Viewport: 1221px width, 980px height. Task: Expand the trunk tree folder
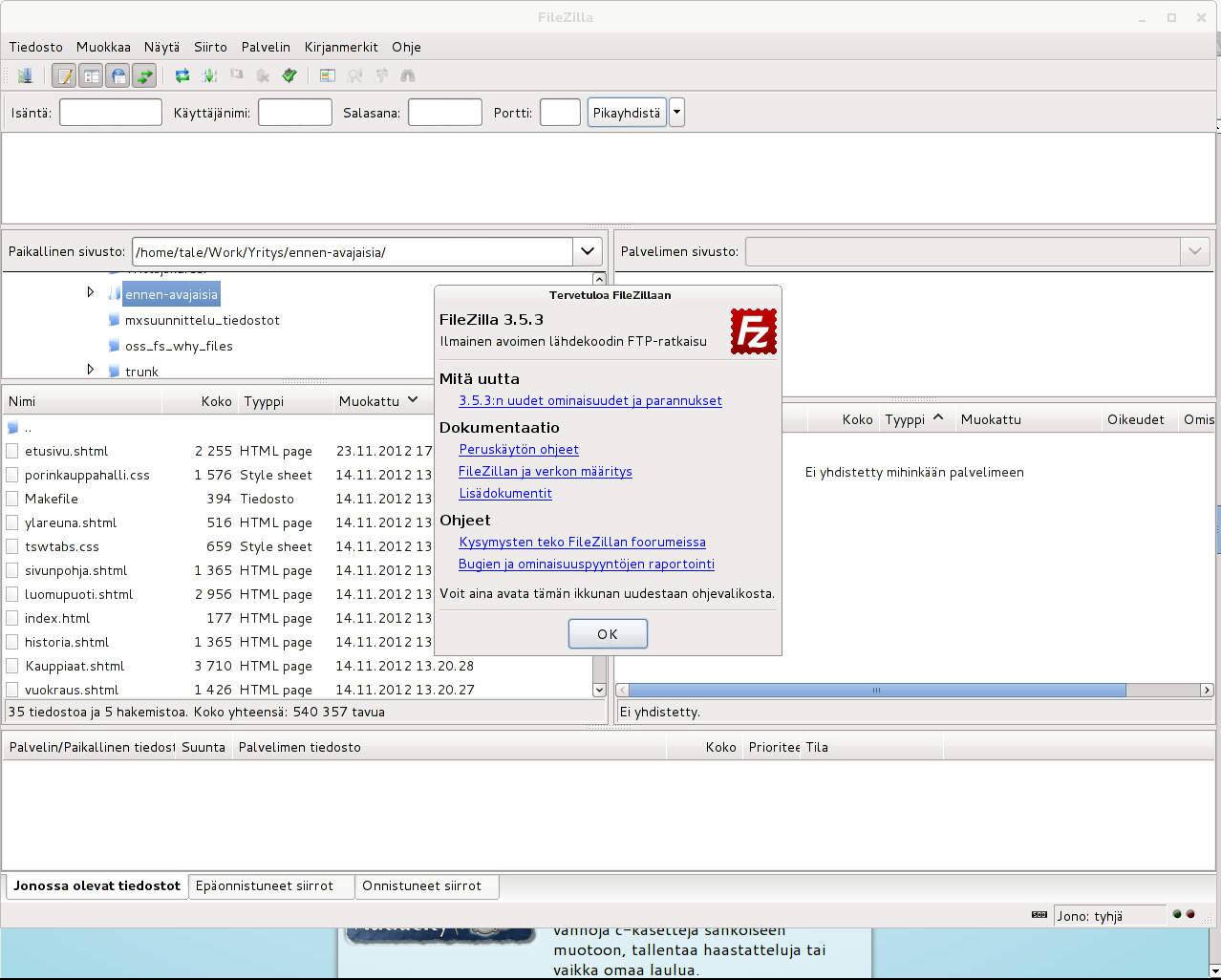(91, 369)
